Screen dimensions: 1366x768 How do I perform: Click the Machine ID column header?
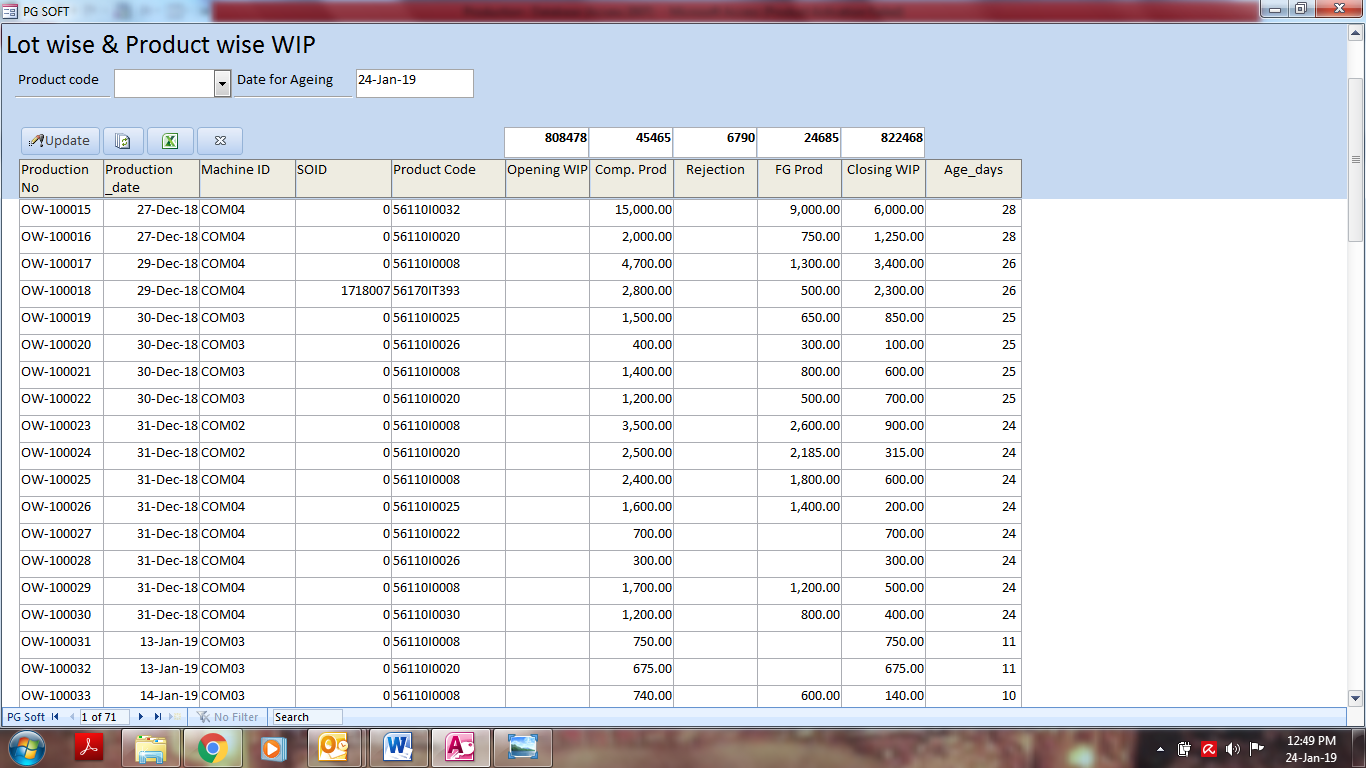click(x=247, y=178)
